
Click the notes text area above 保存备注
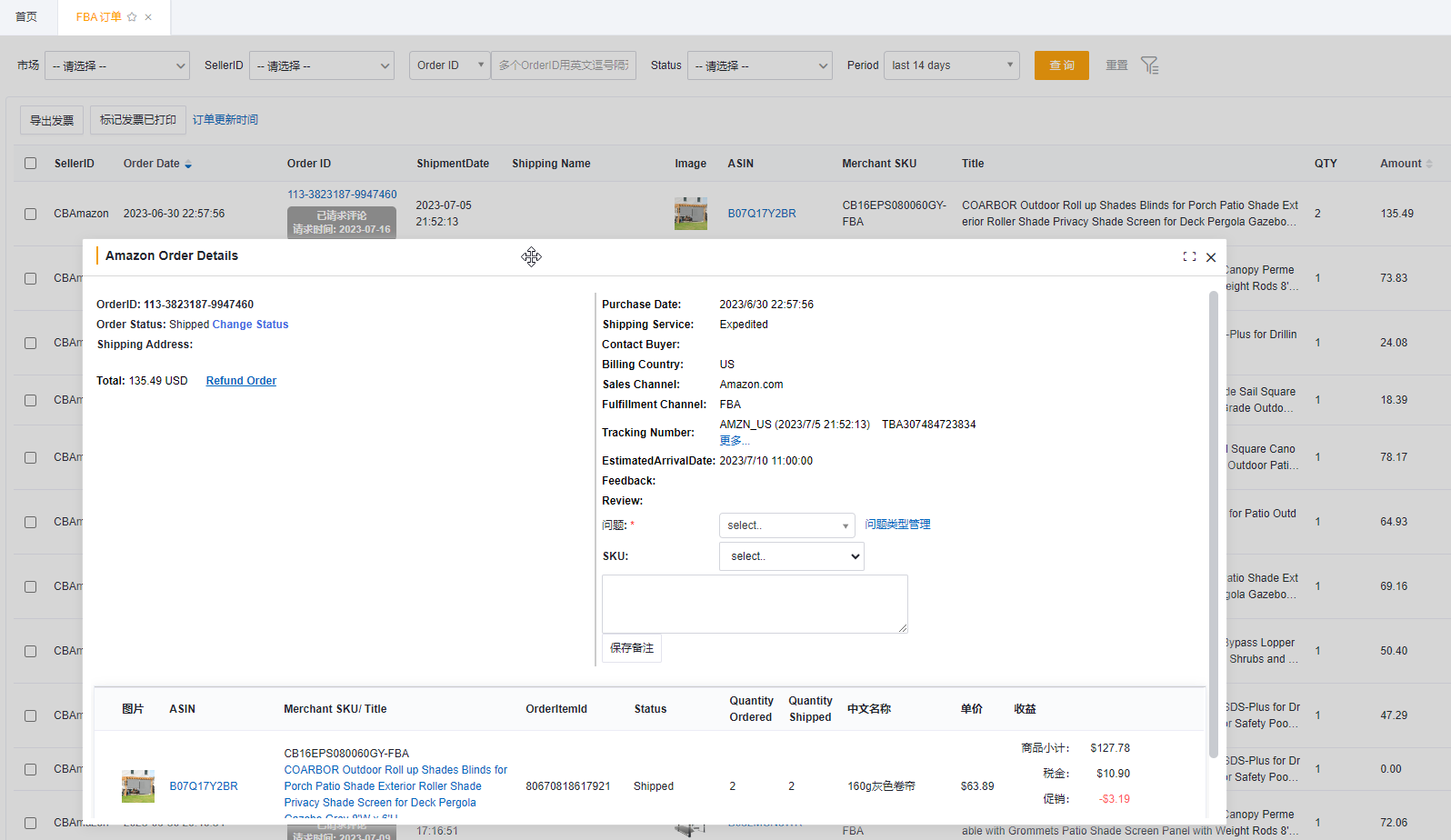coord(754,604)
